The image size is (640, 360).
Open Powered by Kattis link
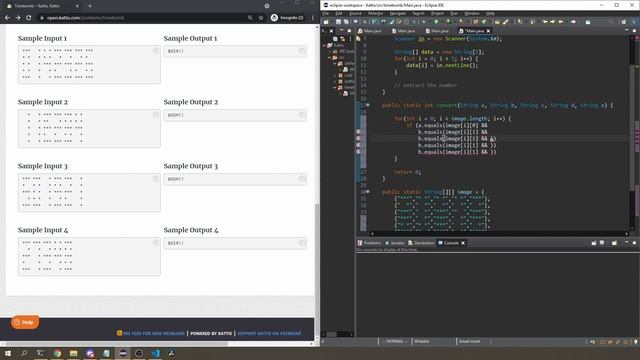coord(211,333)
